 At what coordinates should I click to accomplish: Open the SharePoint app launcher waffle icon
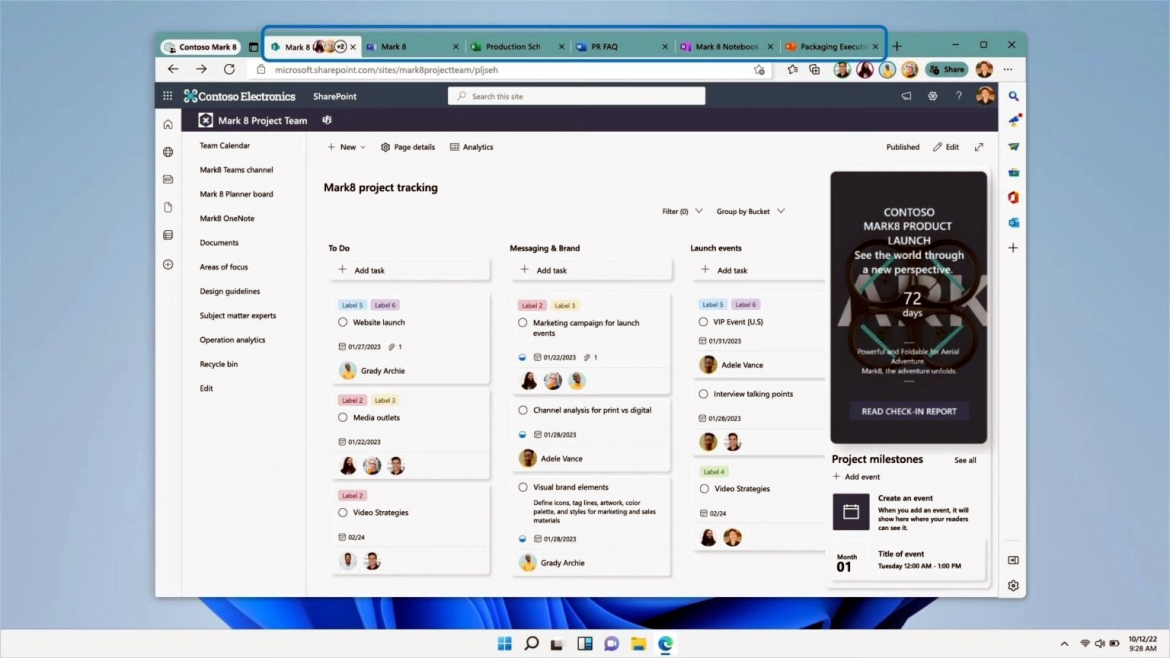point(167,96)
